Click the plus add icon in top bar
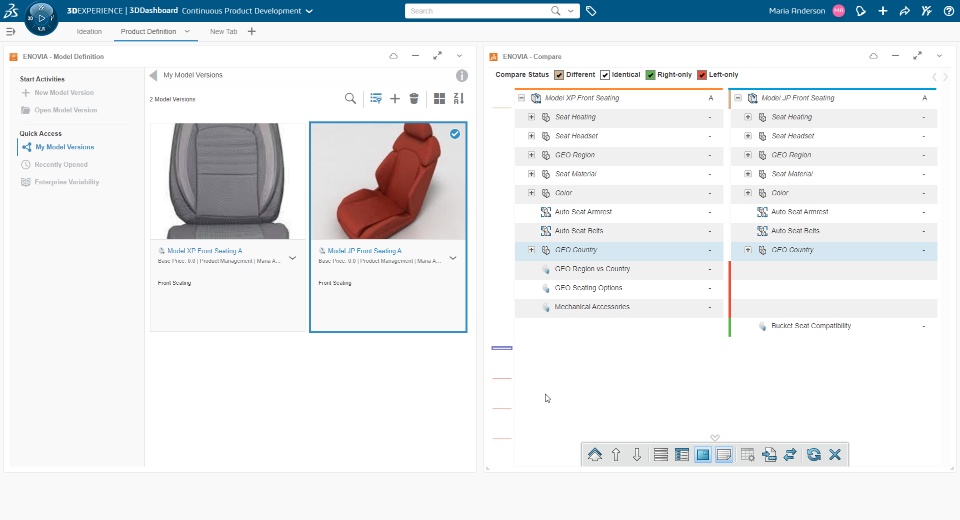Screen dimensions: 960x520 (x=883, y=11)
